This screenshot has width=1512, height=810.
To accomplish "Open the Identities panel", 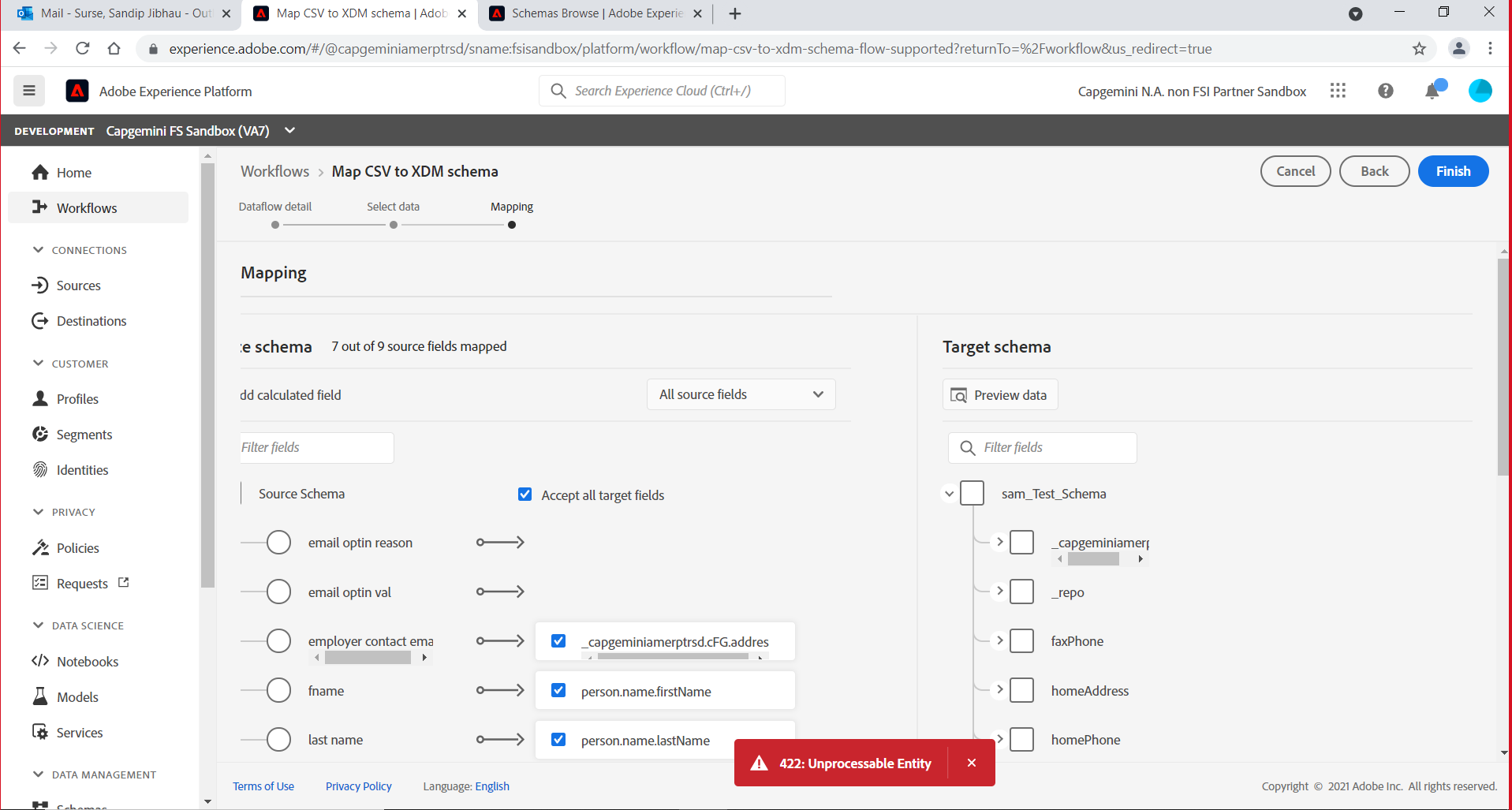I will [82, 469].
